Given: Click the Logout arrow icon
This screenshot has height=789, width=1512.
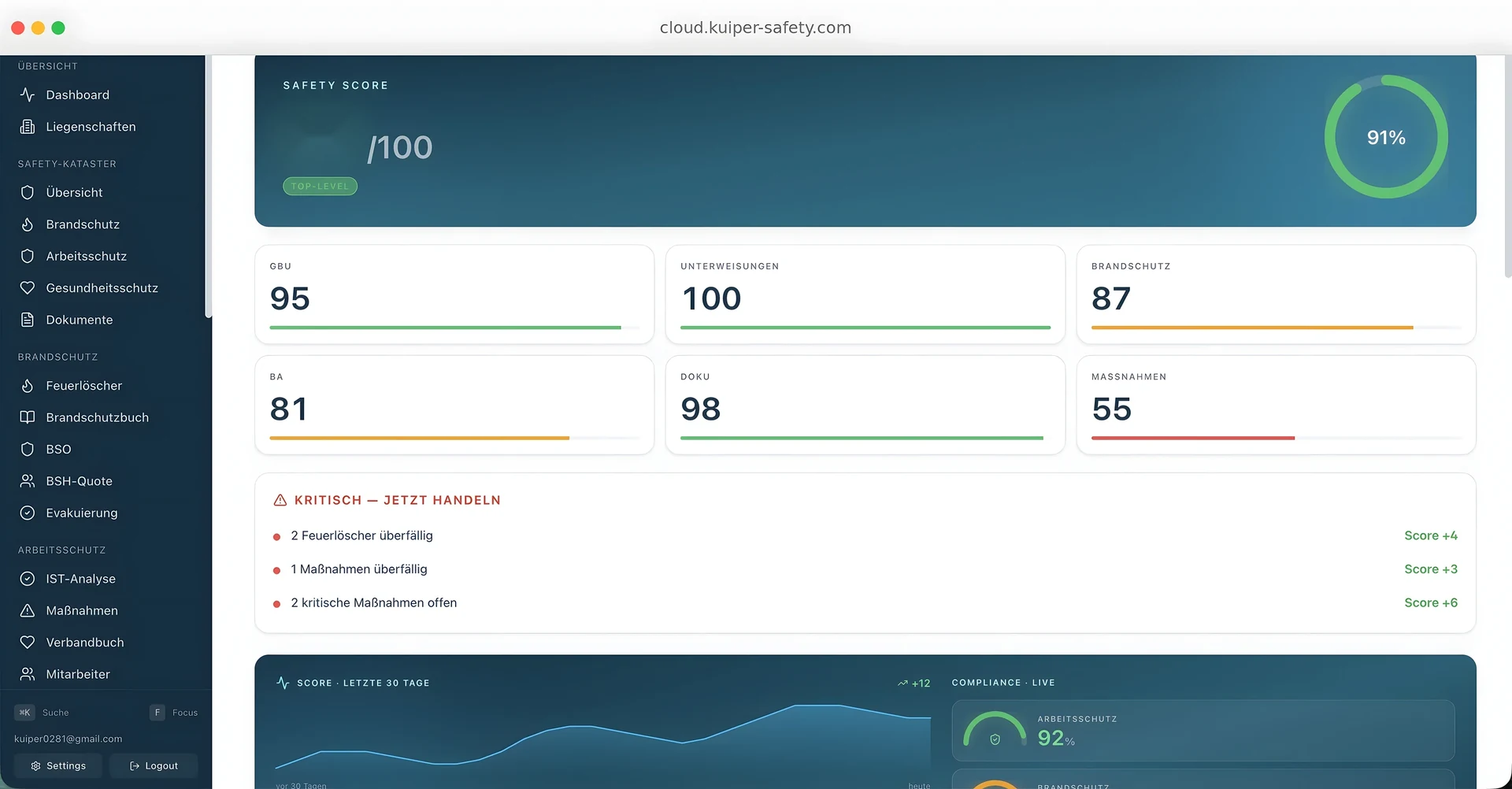Looking at the screenshot, I should click(x=135, y=766).
